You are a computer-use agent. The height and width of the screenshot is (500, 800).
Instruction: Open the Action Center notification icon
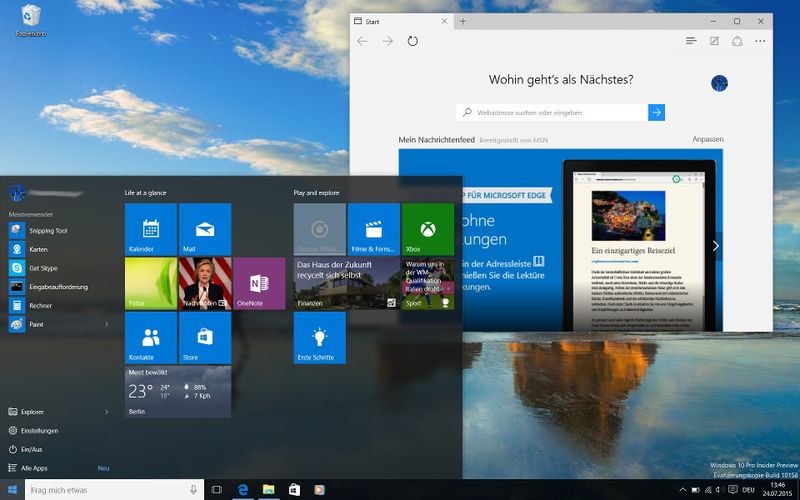tap(733, 490)
